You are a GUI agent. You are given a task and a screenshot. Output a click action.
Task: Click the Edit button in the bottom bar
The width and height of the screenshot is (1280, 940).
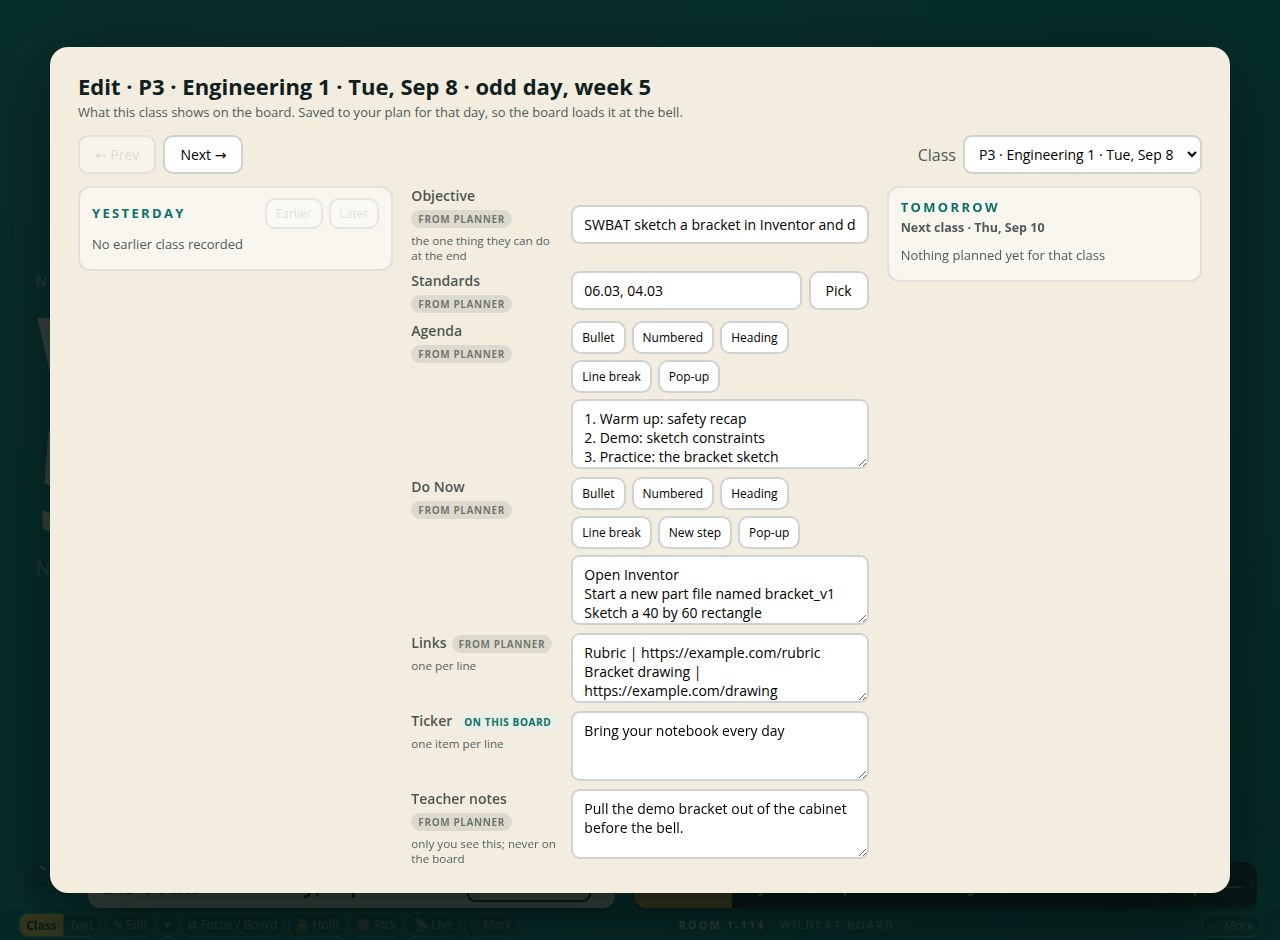(x=130, y=925)
